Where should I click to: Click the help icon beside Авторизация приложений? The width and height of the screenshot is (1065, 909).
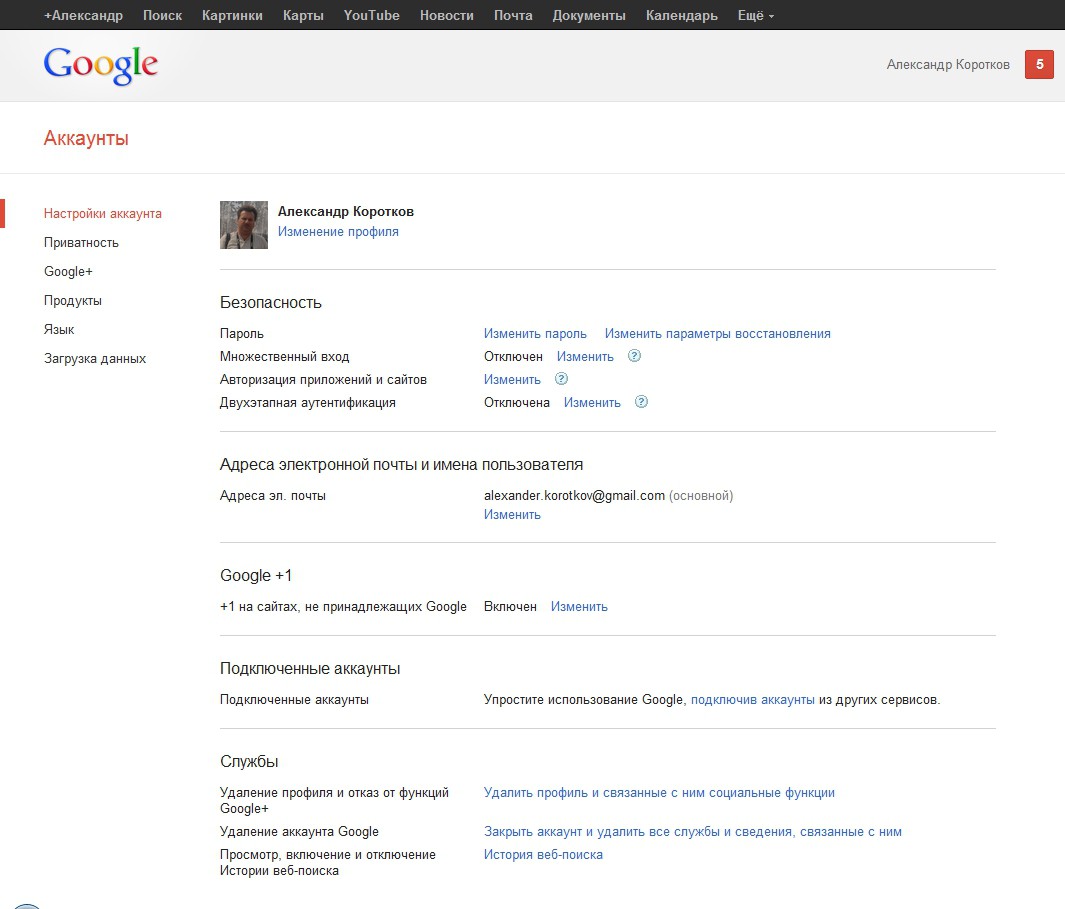coord(561,379)
